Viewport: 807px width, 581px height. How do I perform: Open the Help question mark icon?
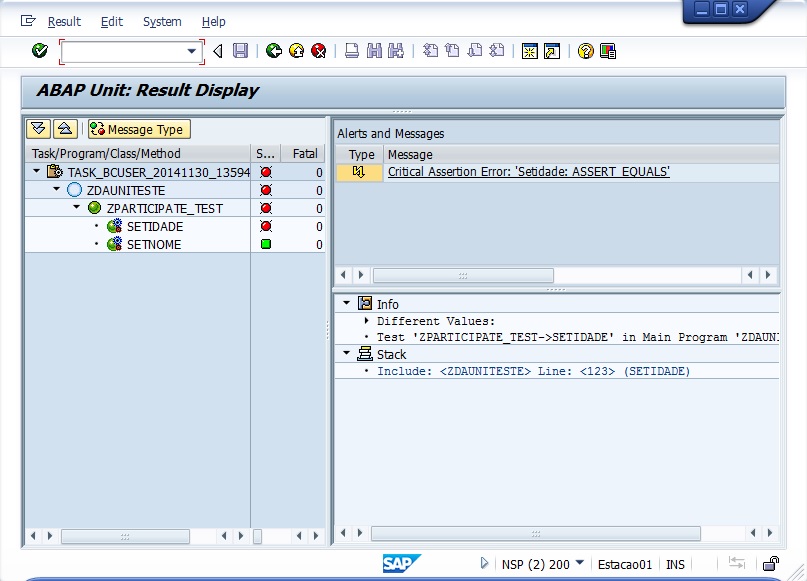tap(586, 51)
